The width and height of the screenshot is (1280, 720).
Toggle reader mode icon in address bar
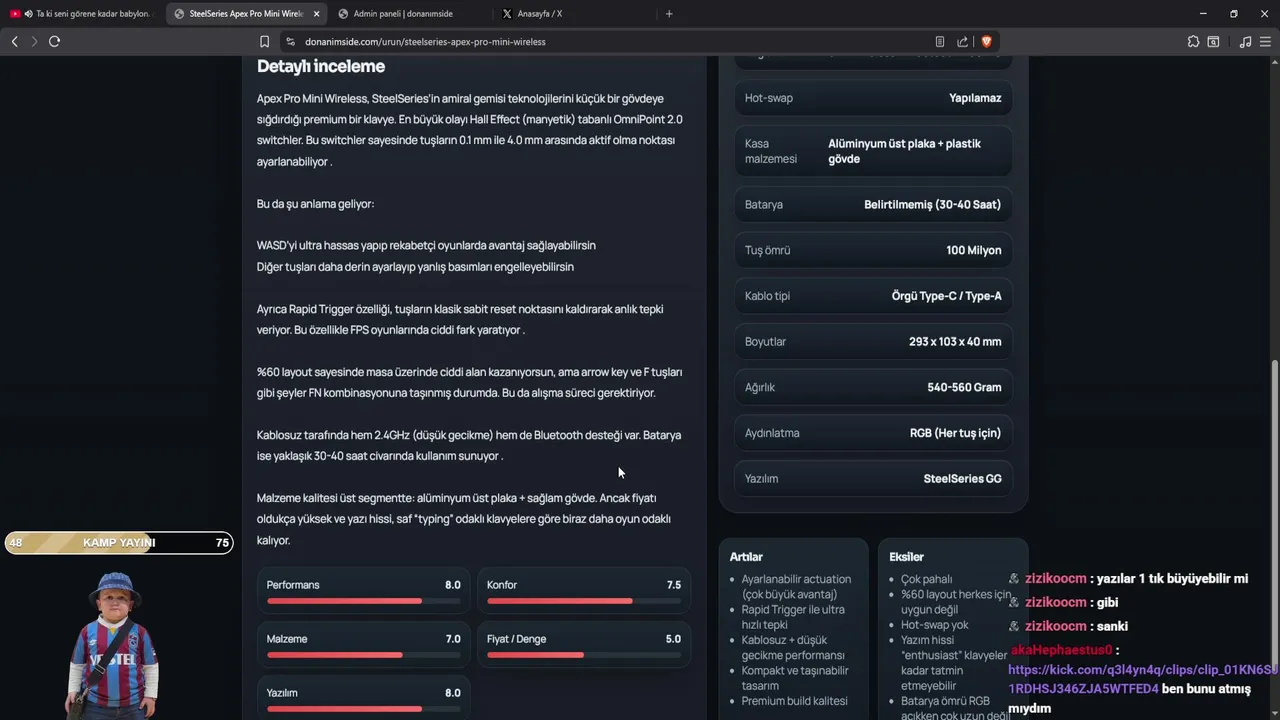point(940,42)
